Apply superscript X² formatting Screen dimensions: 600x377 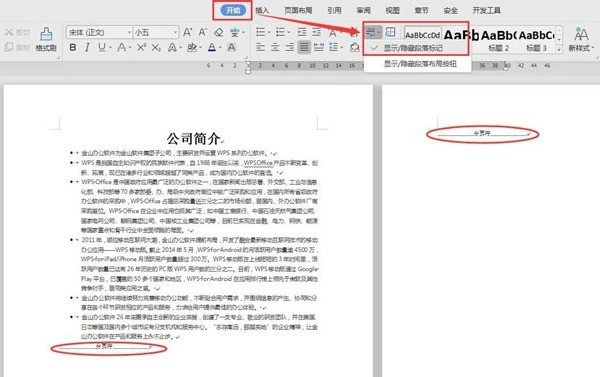click(141, 47)
